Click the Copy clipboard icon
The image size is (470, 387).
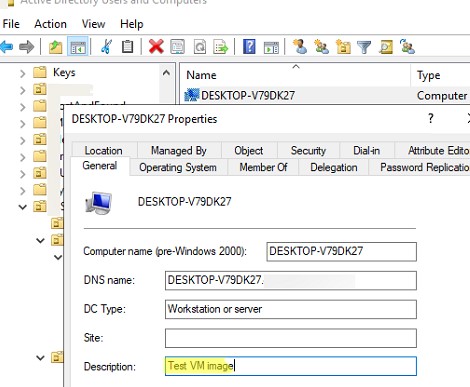tap(127, 47)
